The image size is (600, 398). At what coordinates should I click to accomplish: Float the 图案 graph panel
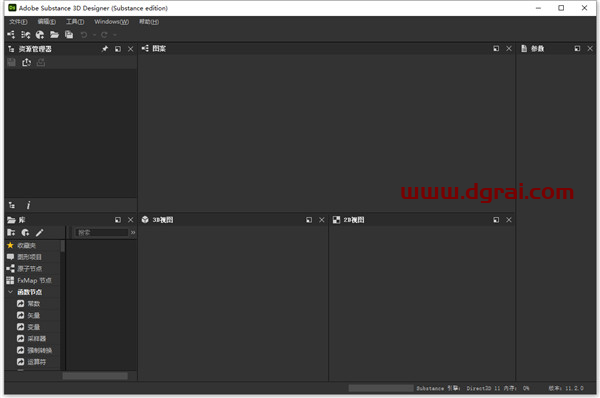[x=496, y=49]
